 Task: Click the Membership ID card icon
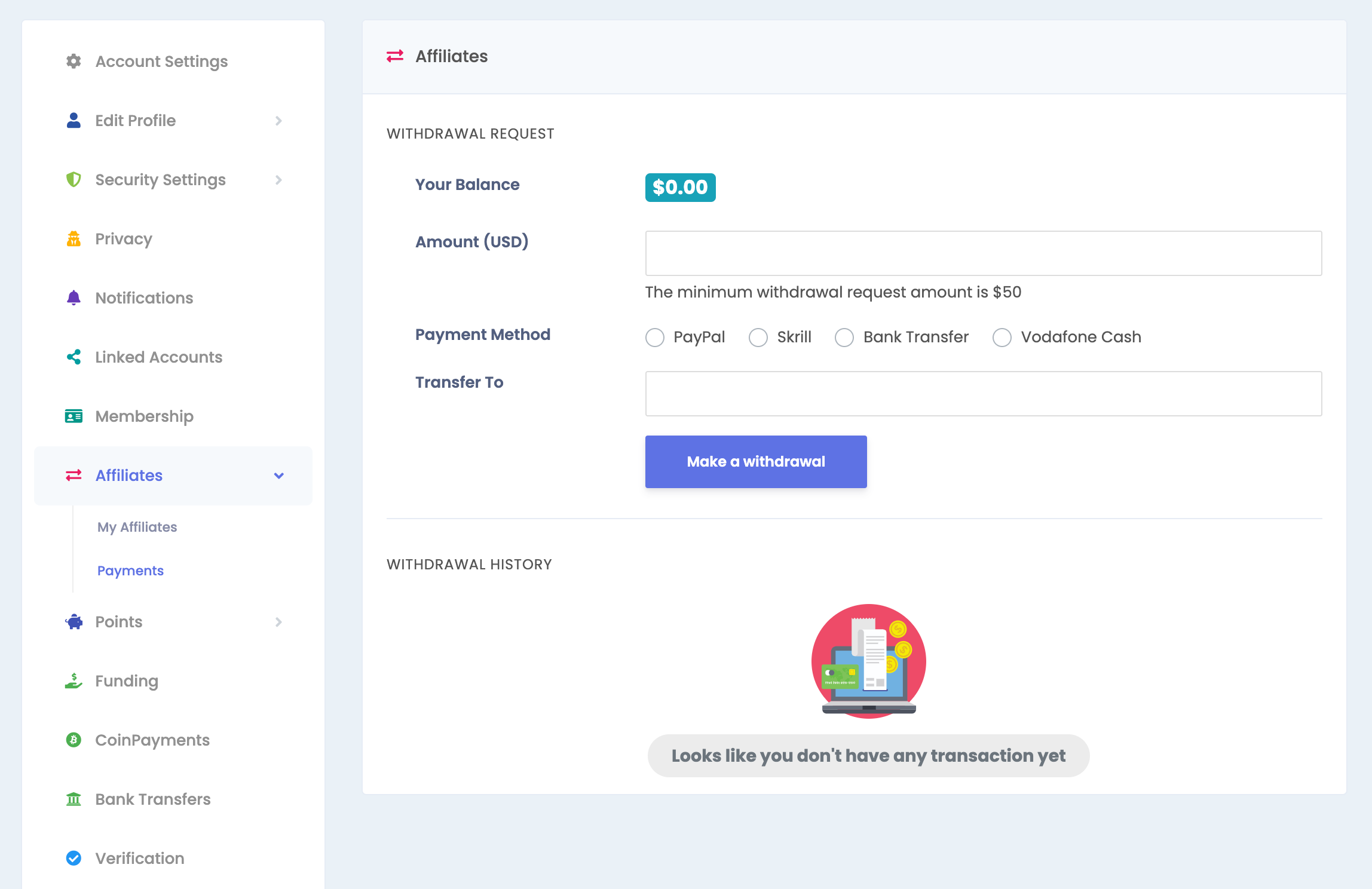(73, 416)
